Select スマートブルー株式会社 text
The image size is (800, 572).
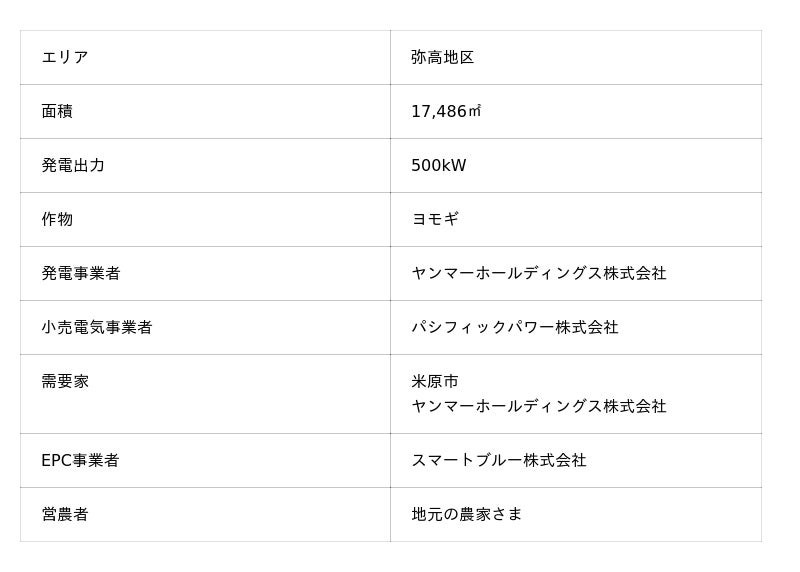point(498,461)
